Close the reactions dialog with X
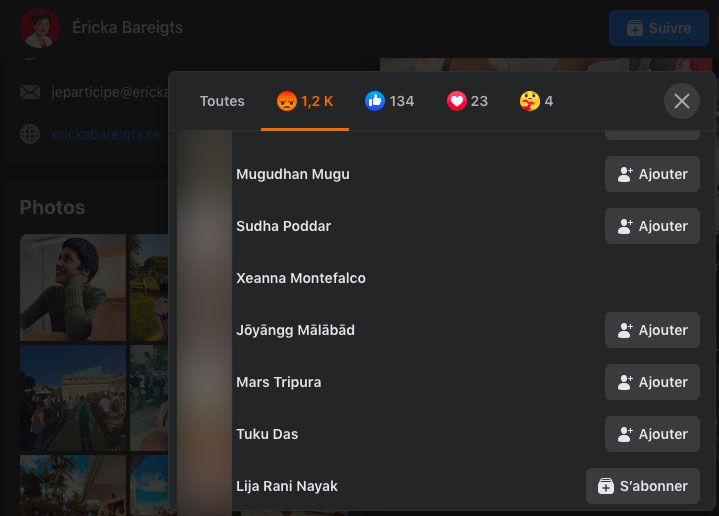Image resolution: width=719 pixels, height=516 pixels. 681,101
